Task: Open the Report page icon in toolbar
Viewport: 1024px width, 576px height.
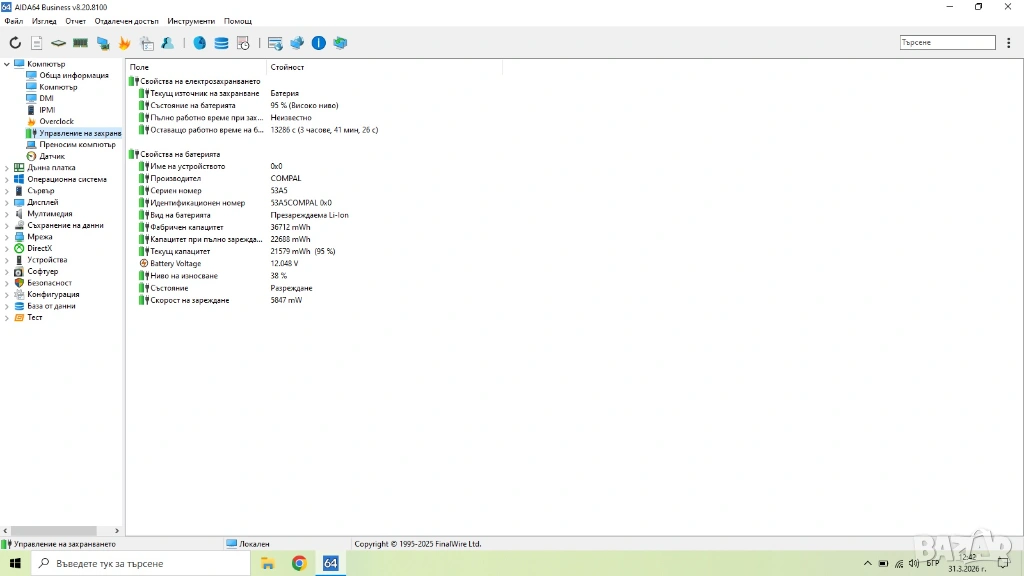Action: coord(37,43)
